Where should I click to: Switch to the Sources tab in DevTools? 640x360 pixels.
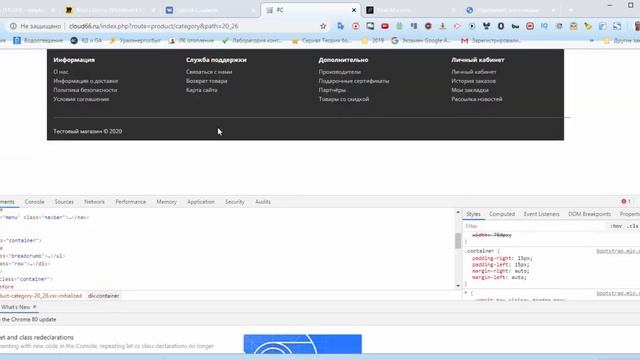[64, 202]
